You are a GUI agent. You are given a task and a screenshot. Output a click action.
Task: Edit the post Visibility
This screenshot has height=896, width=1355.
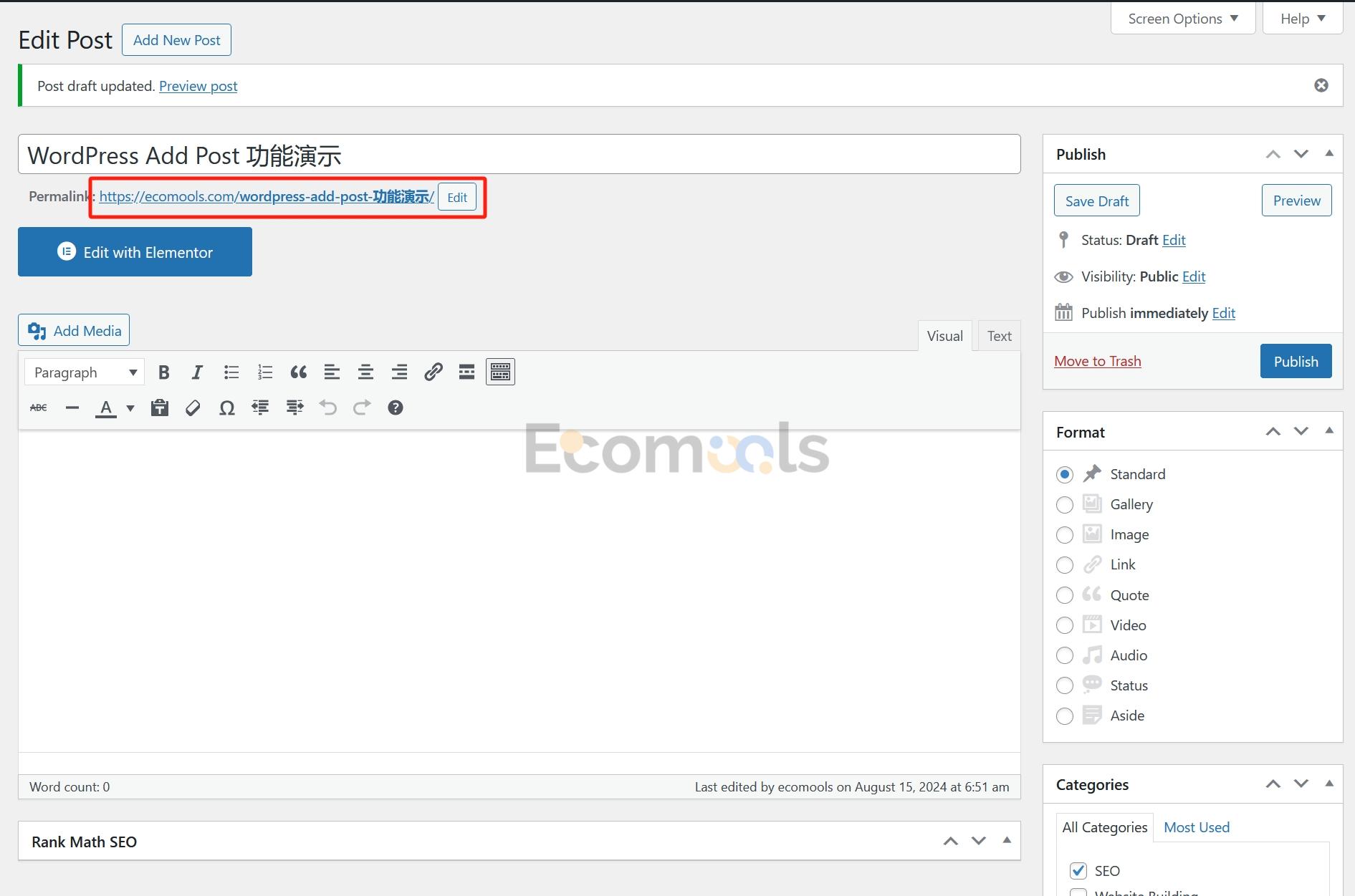pyautogui.click(x=1194, y=277)
